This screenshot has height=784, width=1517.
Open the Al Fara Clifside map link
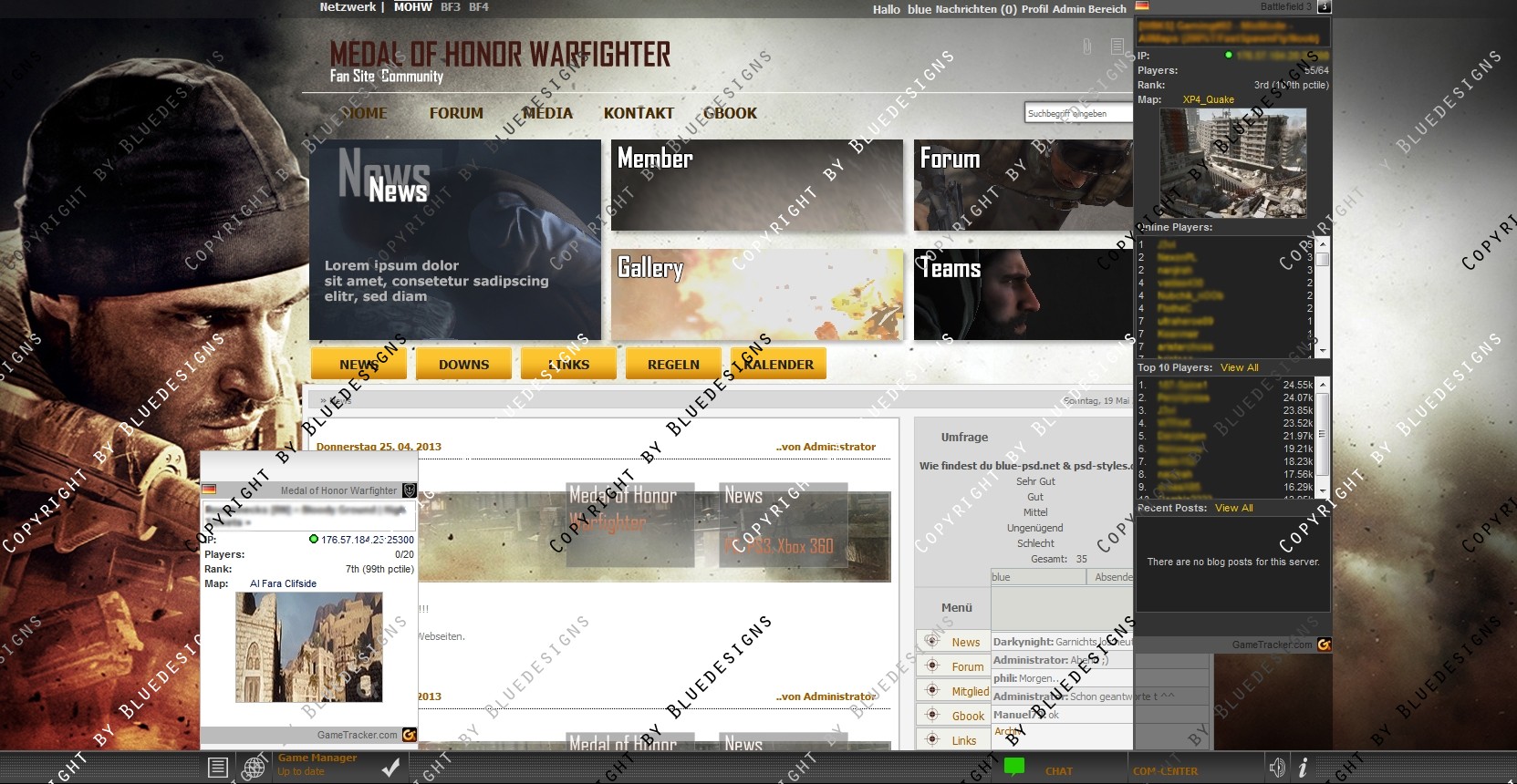(x=283, y=583)
